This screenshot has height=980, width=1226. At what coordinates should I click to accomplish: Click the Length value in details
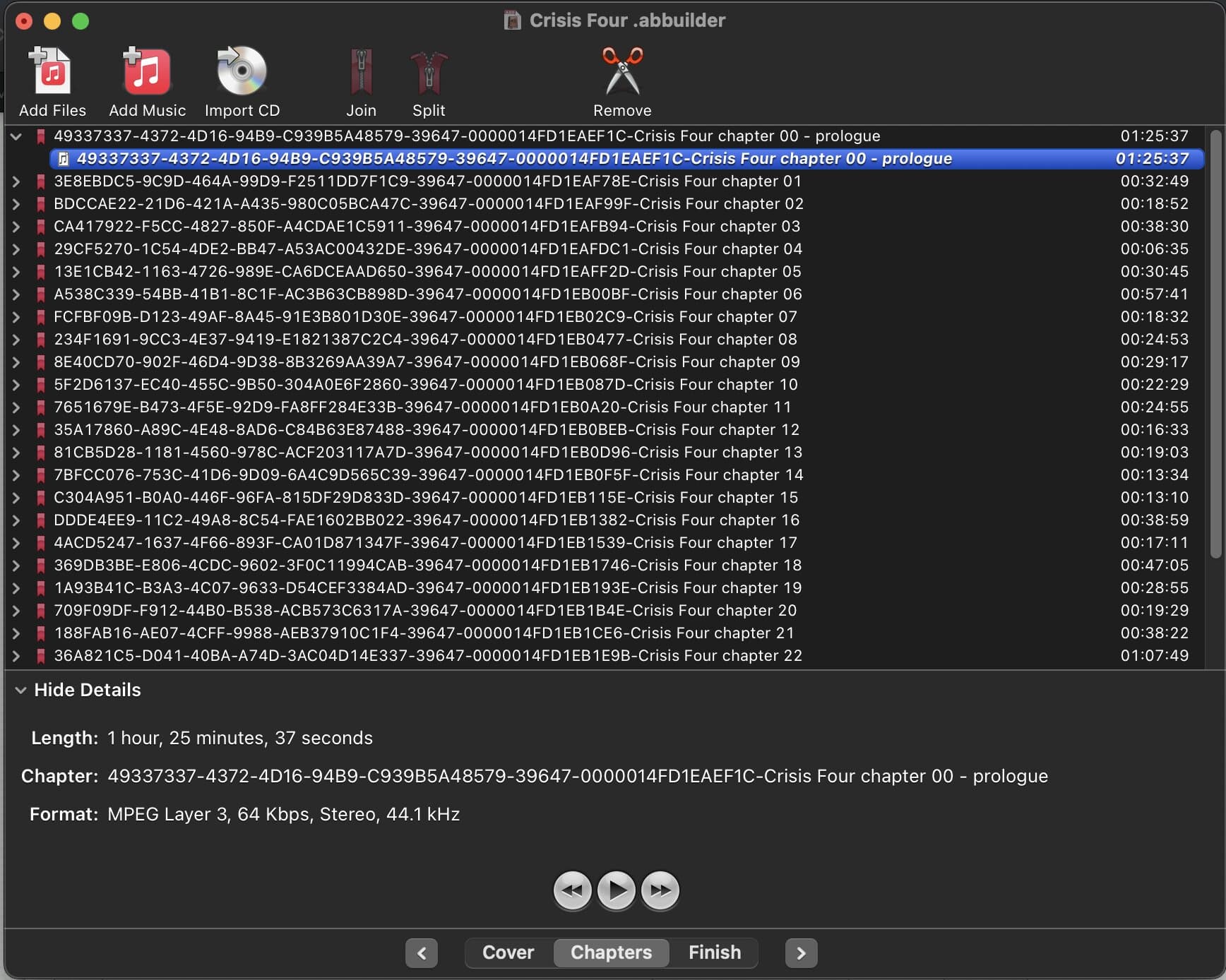click(x=239, y=738)
